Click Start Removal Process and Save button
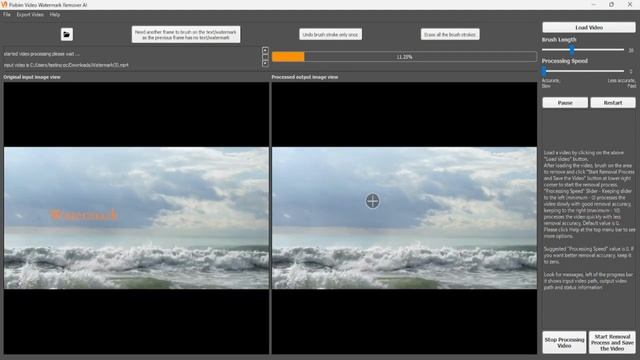This screenshot has width=640, height=360. (x=612, y=342)
